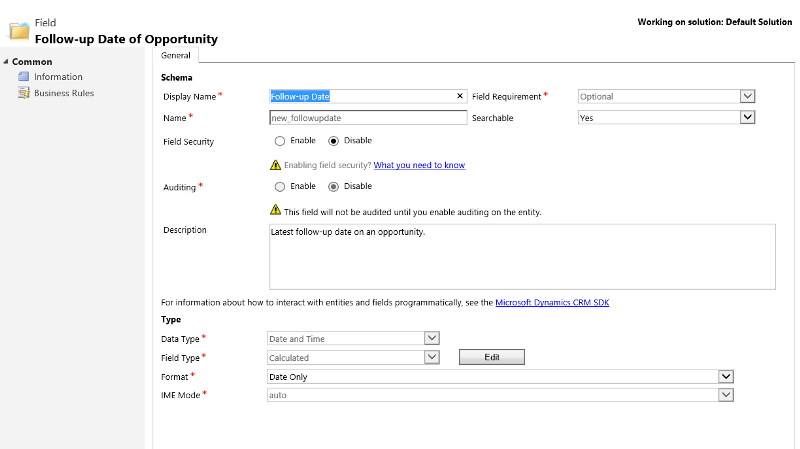The height and width of the screenshot is (449, 800).
Task: Clear Display Name with the X icon
Action: [460, 96]
